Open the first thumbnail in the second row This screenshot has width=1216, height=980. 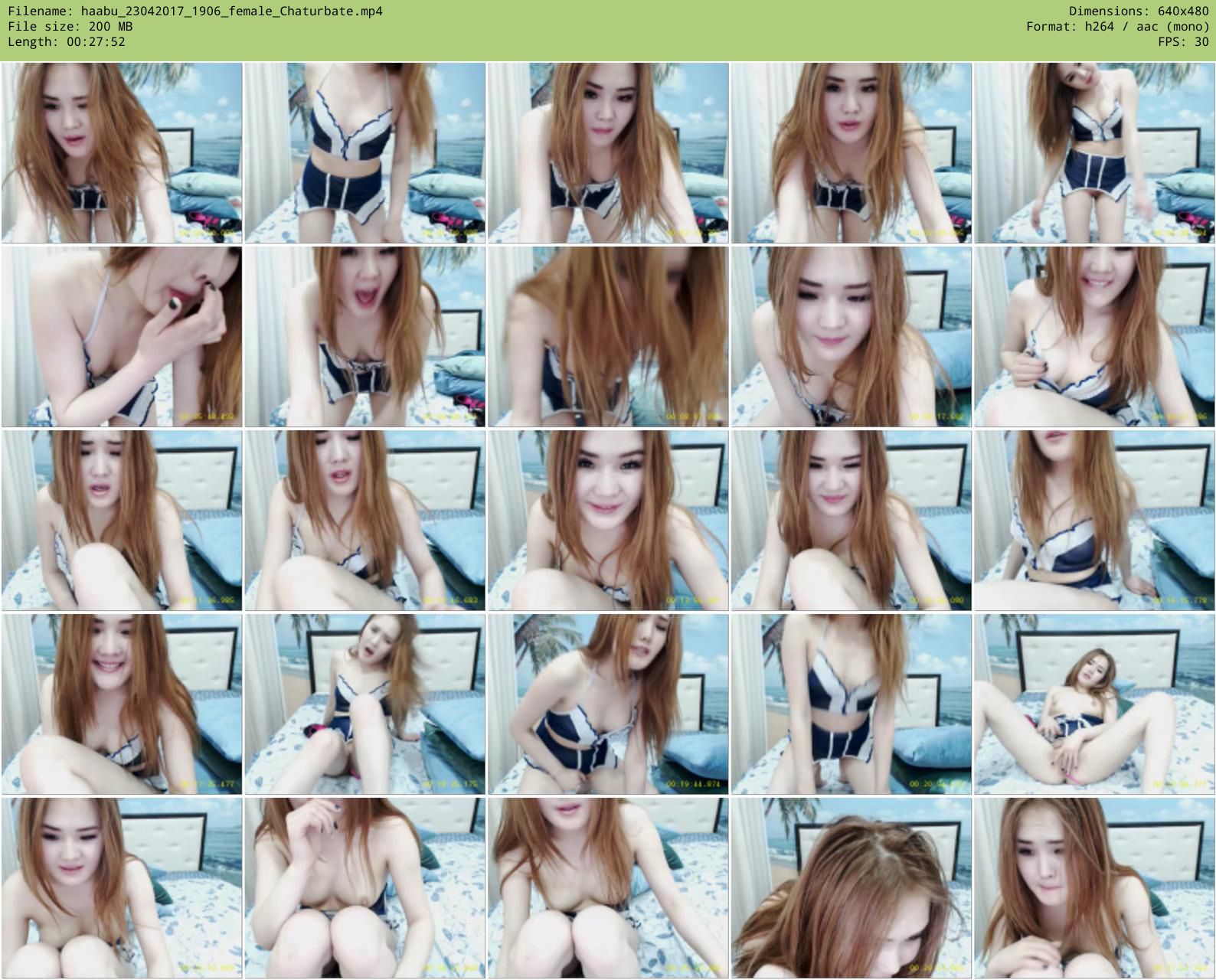(x=122, y=337)
